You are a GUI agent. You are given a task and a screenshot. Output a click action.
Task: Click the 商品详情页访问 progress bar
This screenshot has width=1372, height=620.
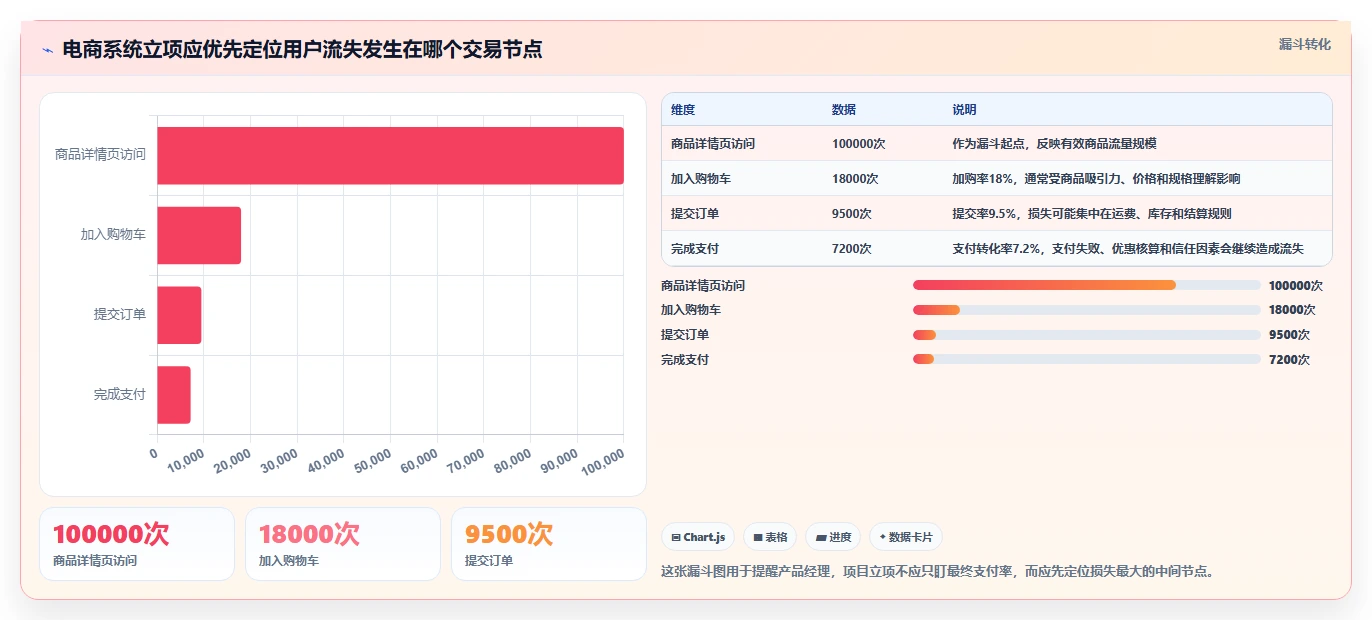1086,285
